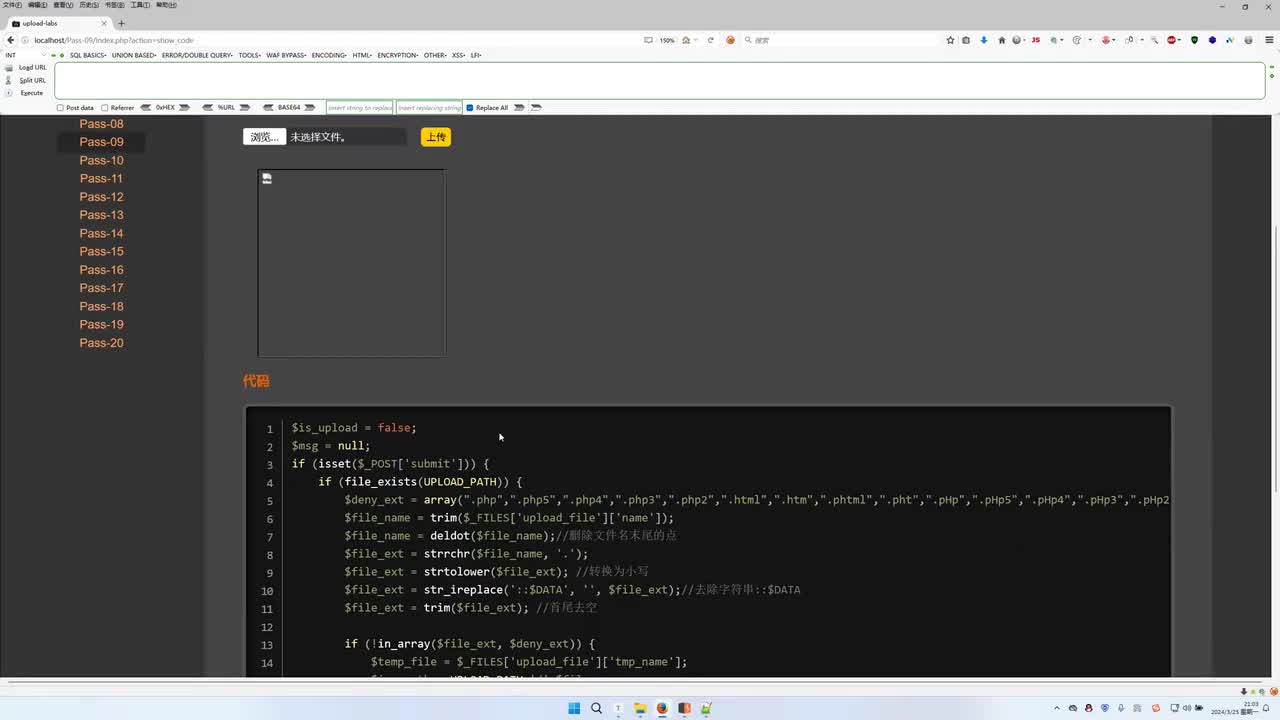Expand the ENCRYPTION dropdown
The image size is (1280, 720).
[x=398, y=55]
